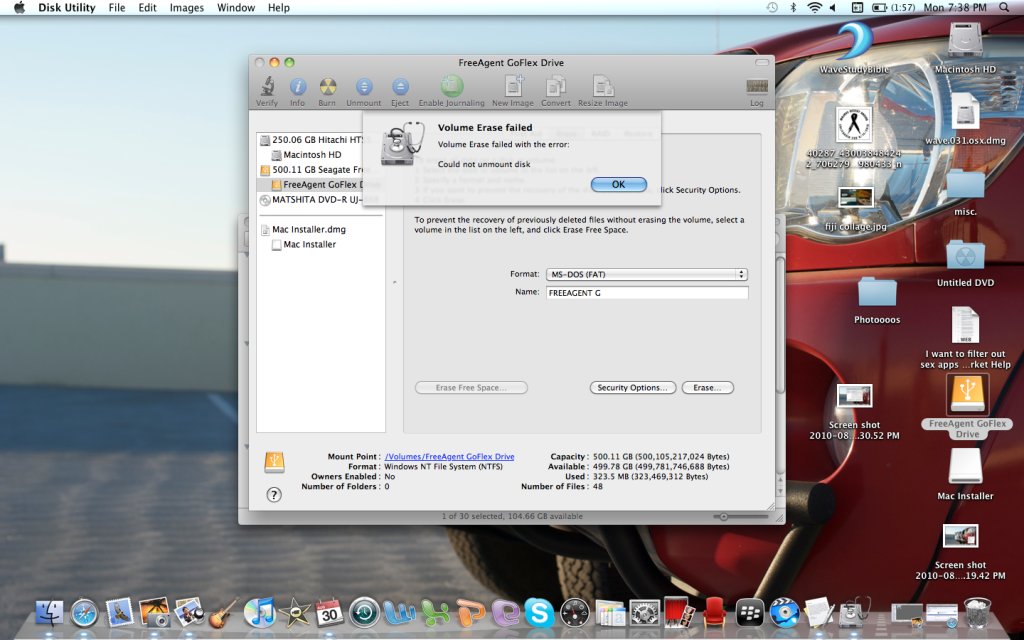Viewport: 1024px width, 640px height.
Task: Open the Images menu
Action: click(187, 8)
